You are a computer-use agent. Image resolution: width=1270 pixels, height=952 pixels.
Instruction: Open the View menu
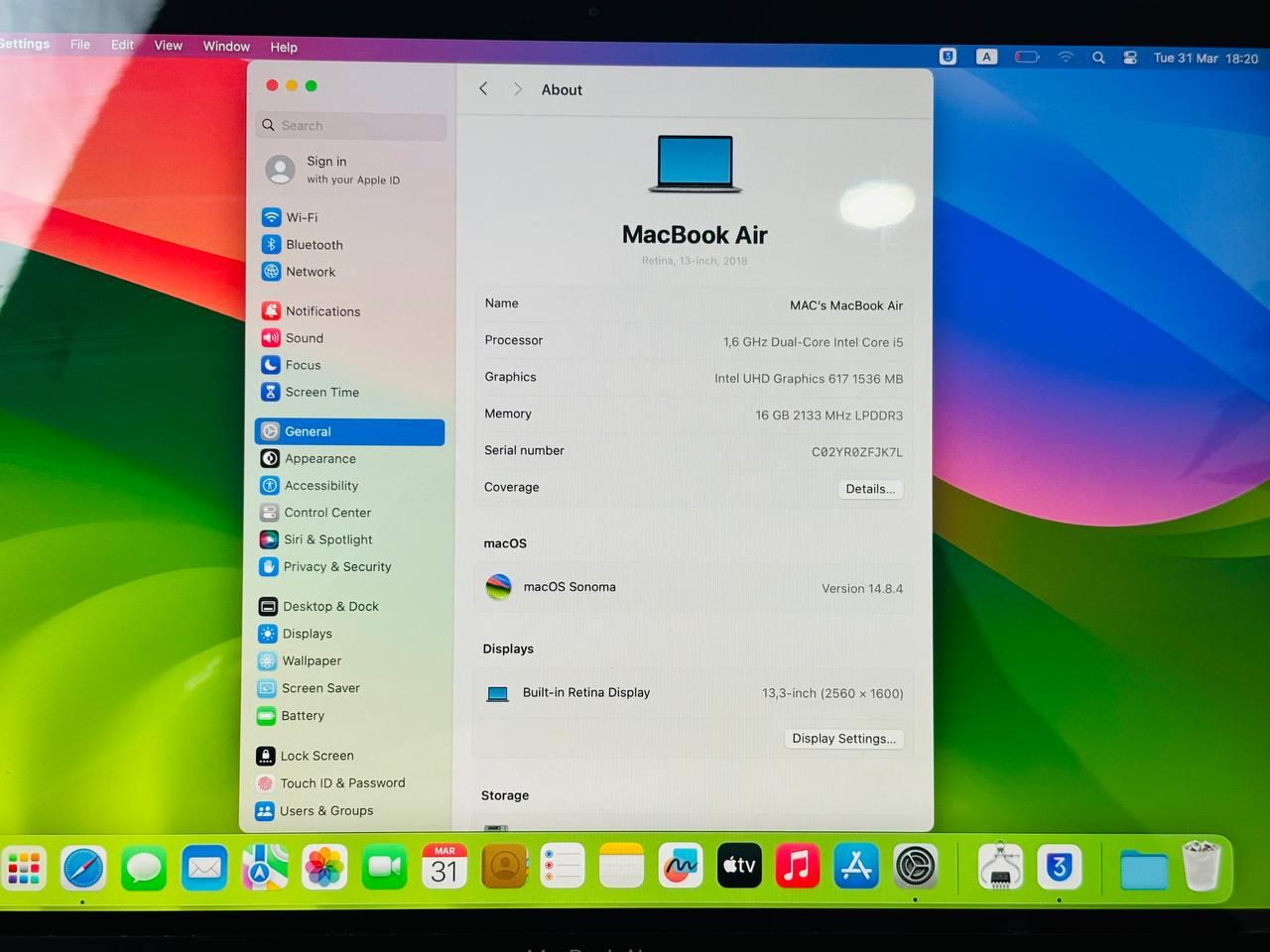(168, 46)
